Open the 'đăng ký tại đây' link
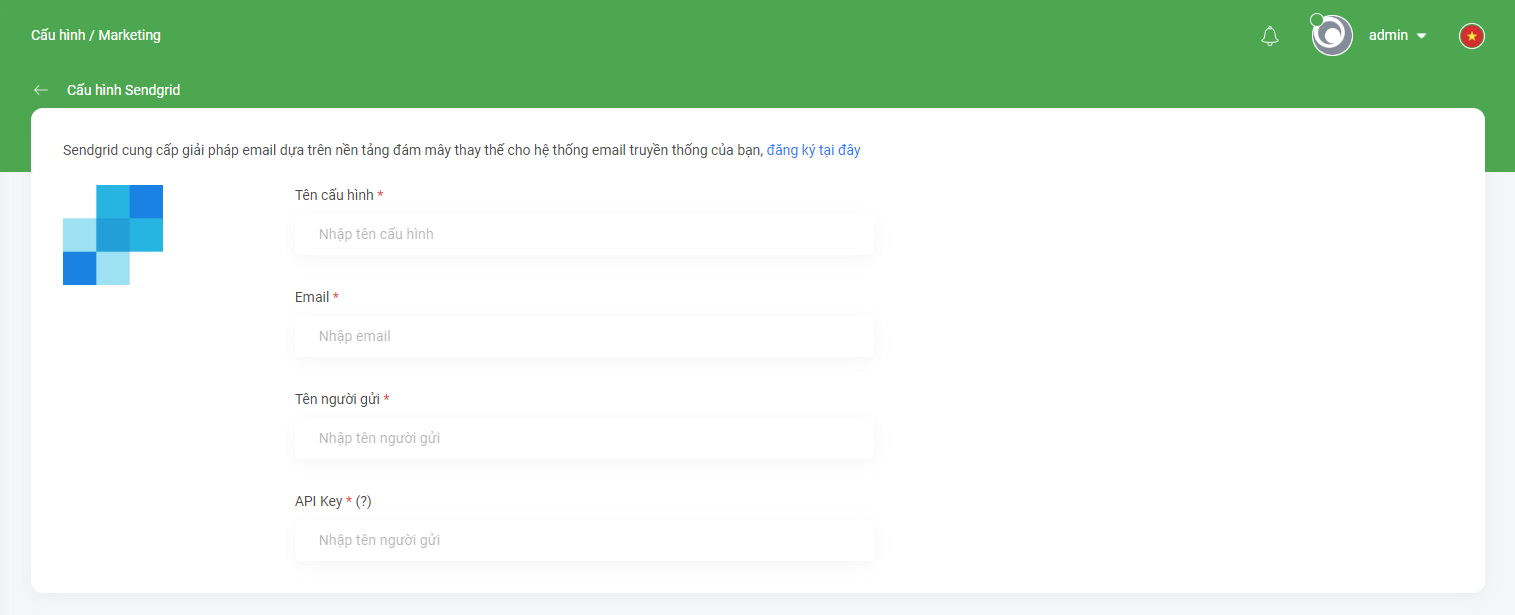The width and height of the screenshot is (1515, 615). pos(813,150)
